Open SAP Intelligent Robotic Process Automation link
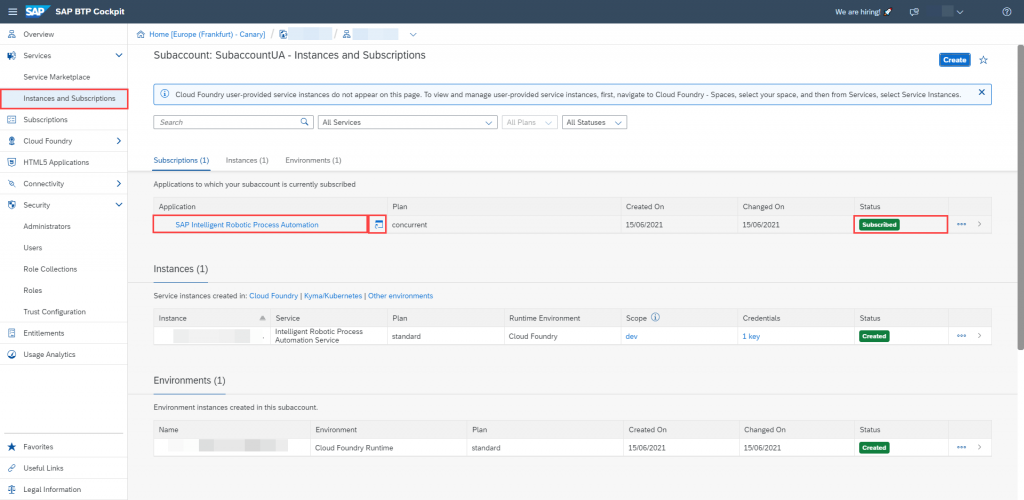 tap(247, 225)
